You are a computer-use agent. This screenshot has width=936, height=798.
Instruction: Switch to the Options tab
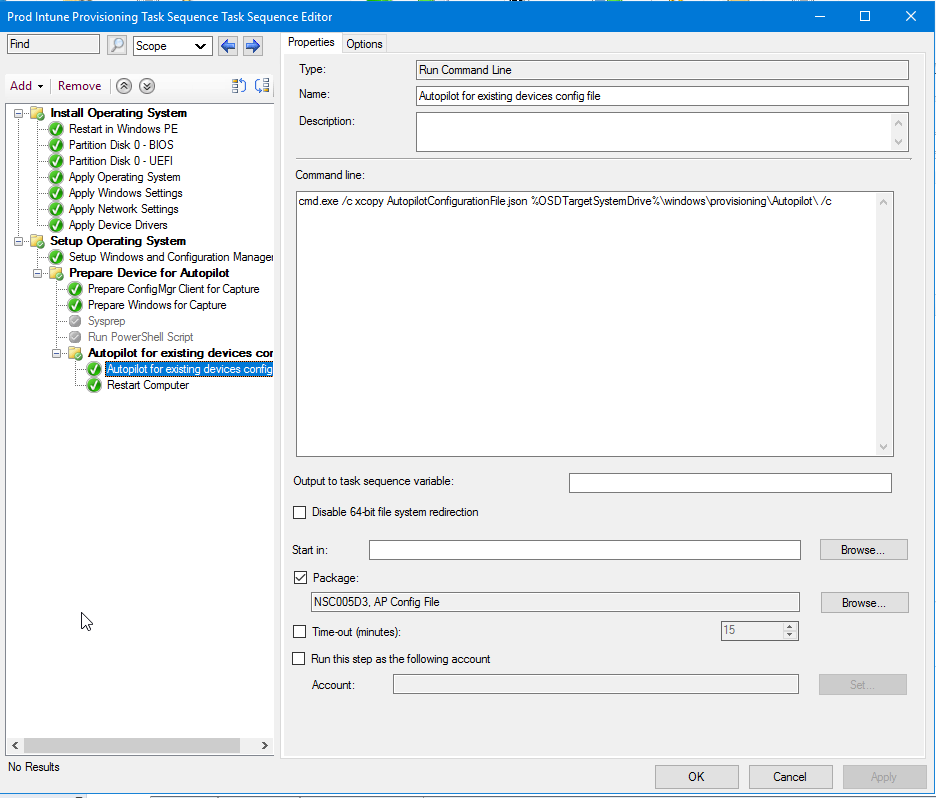point(364,44)
